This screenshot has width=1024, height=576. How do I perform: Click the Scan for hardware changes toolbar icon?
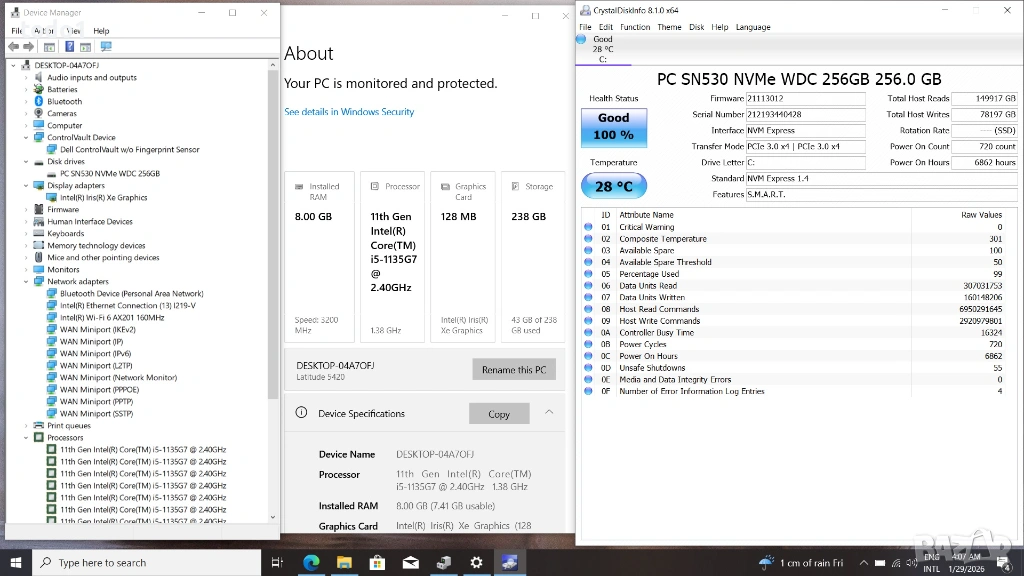pyautogui.click(x=106, y=47)
